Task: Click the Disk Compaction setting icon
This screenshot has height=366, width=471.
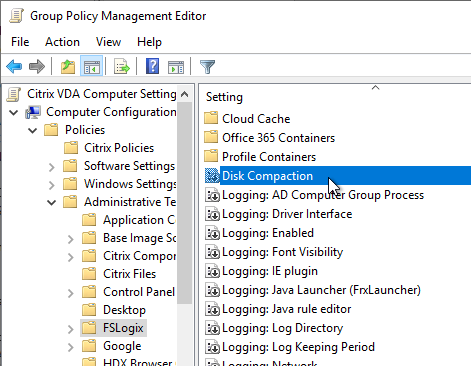Action: (212, 175)
